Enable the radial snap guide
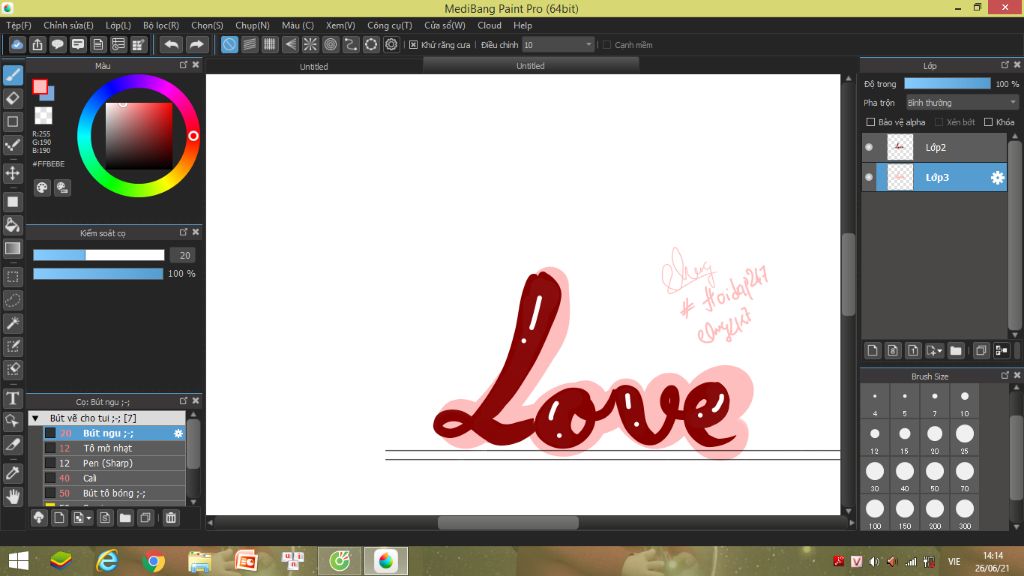1024x576 pixels. (310, 44)
